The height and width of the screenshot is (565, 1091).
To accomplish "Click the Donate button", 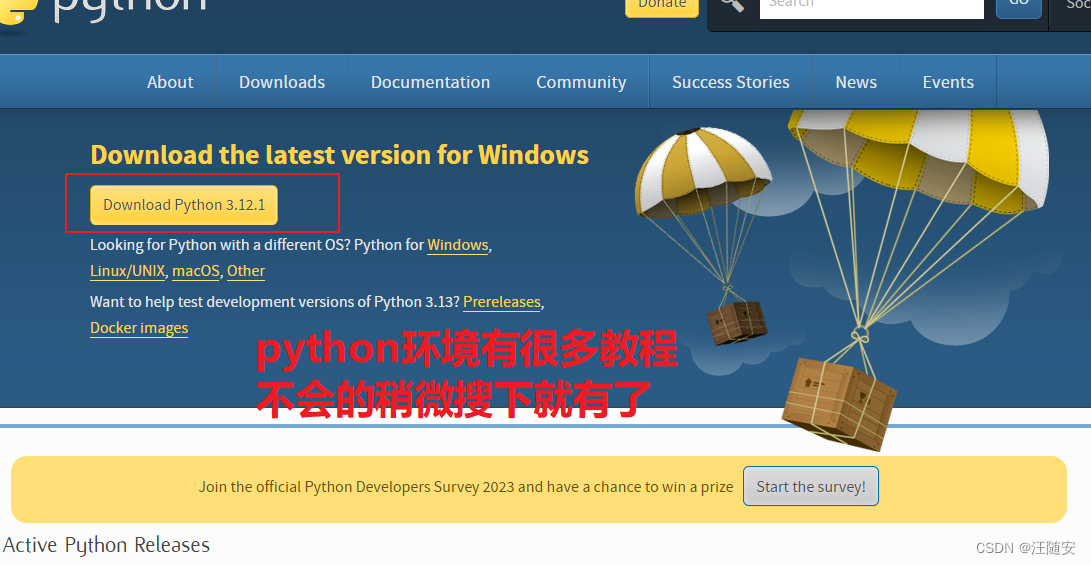I will [662, 7].
